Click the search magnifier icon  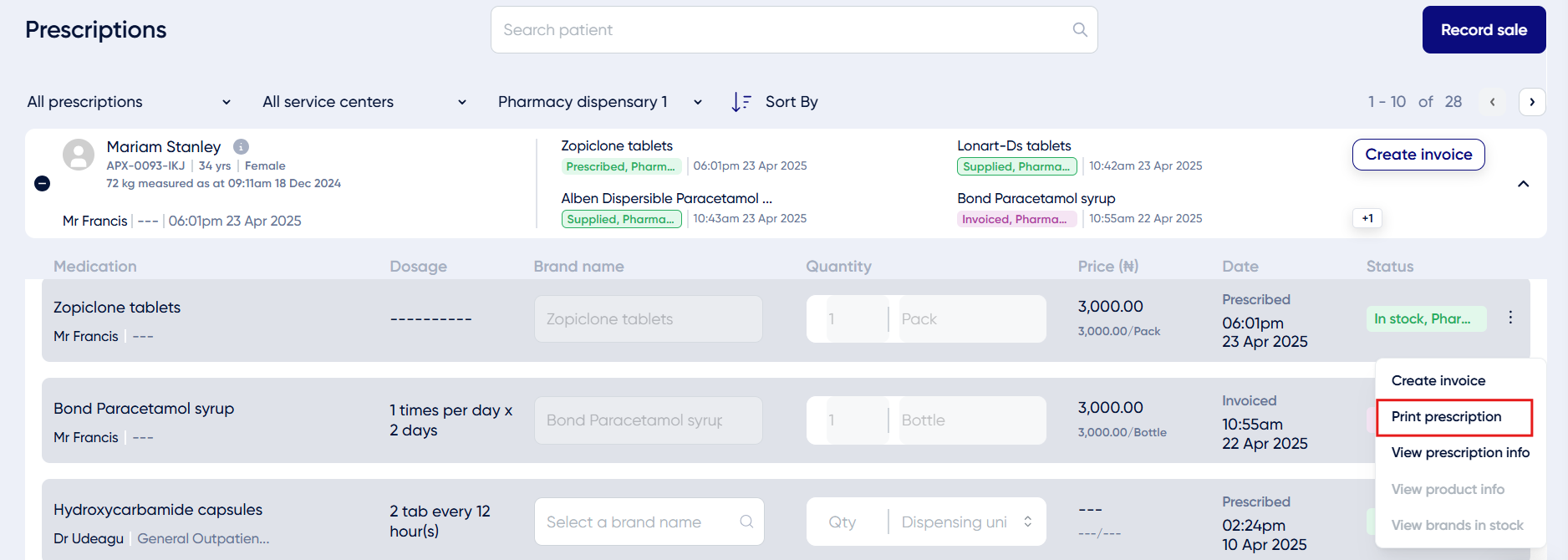click(1080, 30)
